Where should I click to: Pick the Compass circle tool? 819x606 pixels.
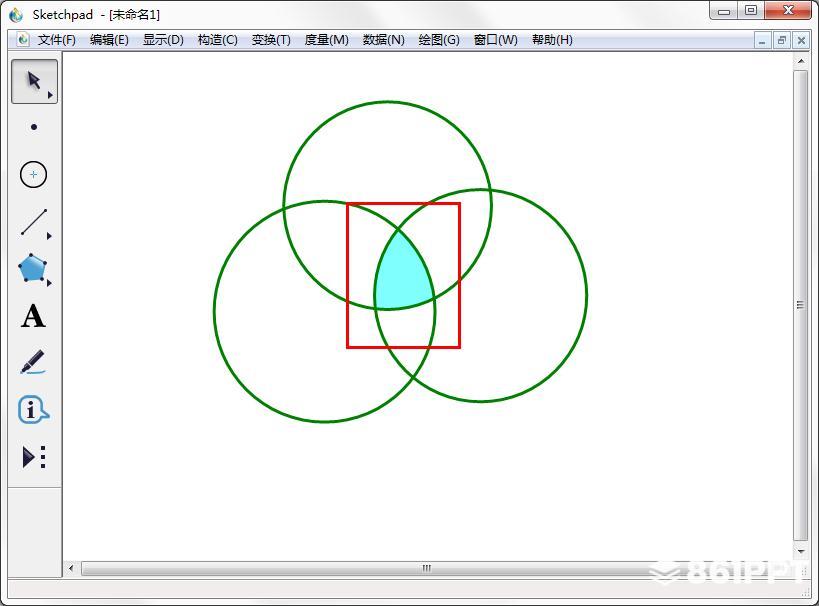coord(33,174)
